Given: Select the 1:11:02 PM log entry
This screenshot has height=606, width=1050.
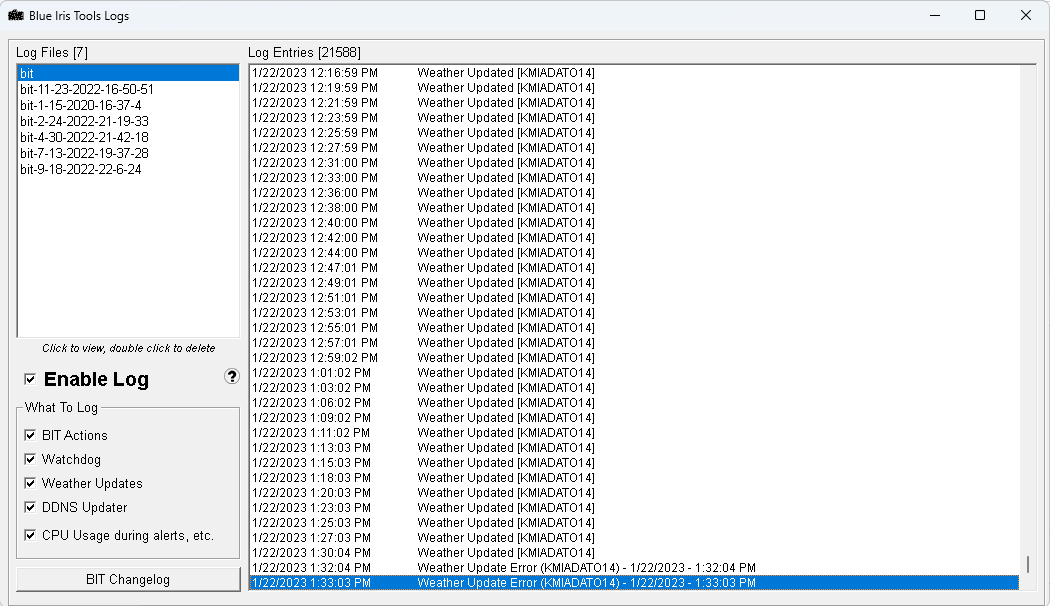Looking at the screenshot, I should point(634,433).
